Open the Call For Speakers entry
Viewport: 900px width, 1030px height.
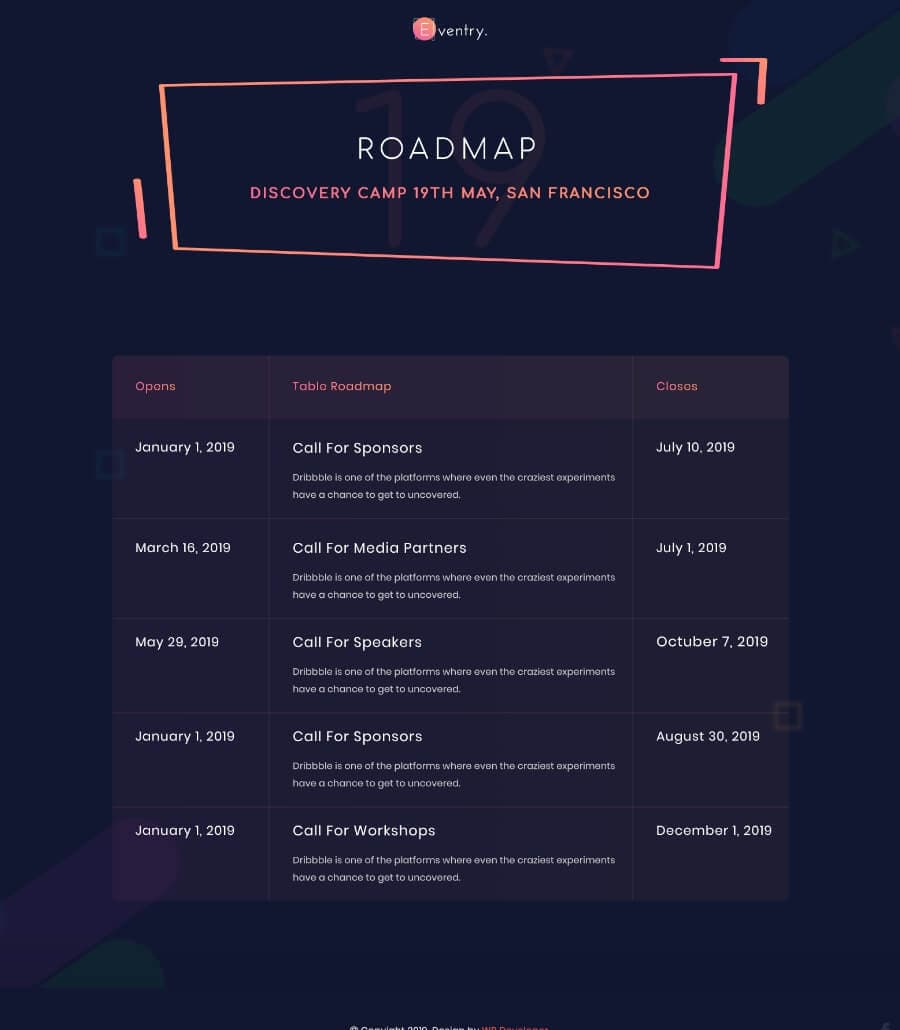[x=357, y=642]
